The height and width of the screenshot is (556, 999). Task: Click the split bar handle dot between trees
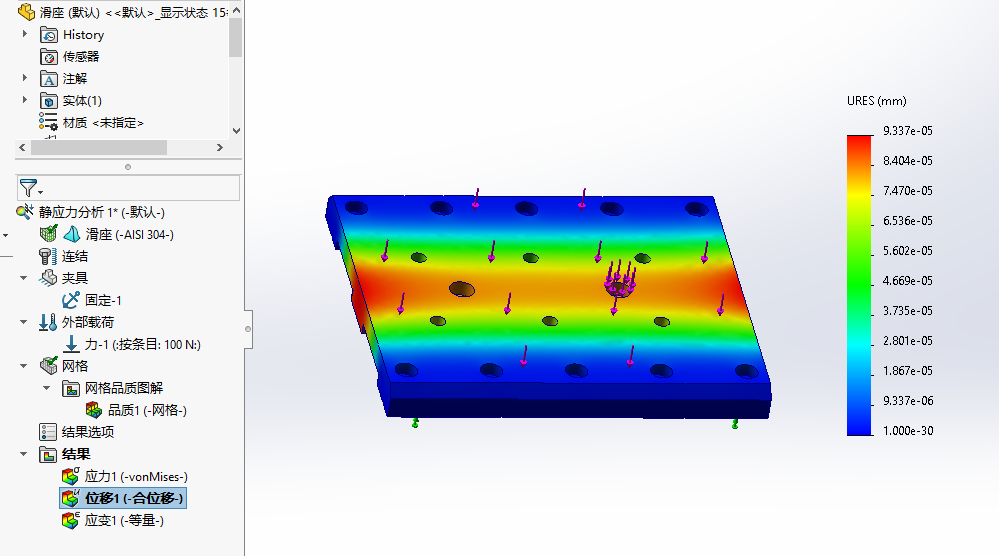(x=128, y=167)
